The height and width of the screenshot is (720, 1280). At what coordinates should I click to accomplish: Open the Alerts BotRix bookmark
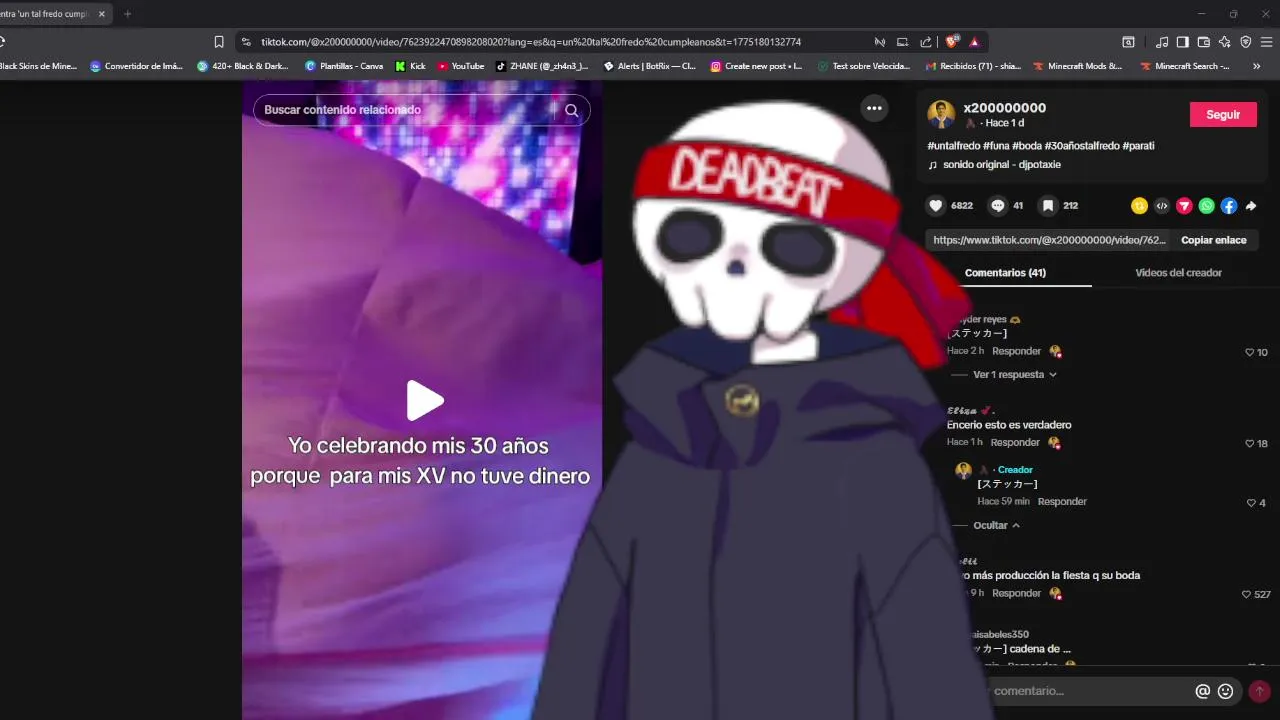(x=650, y=66)
